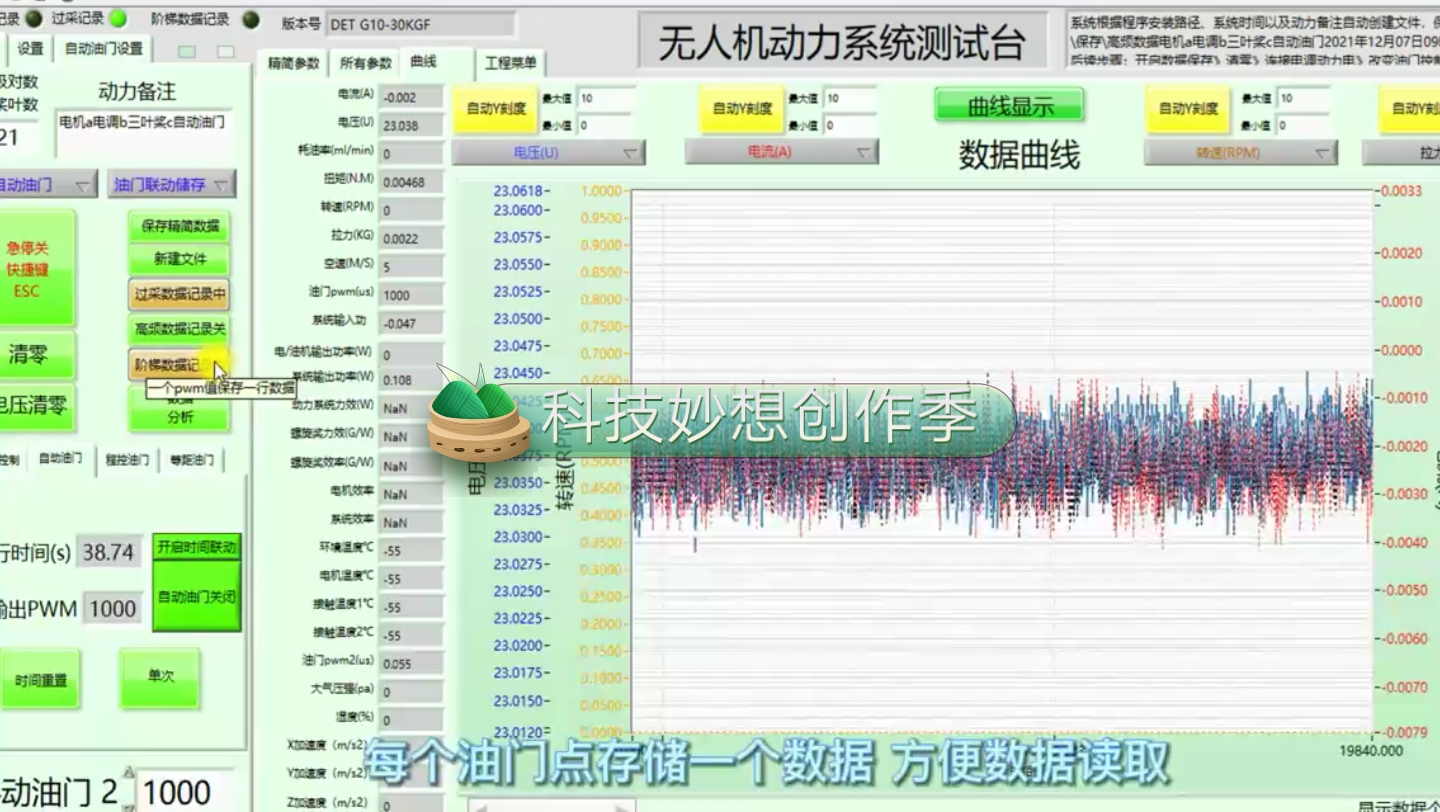The height and width of the screenshot is (812, 1440).
Task: Click the 时间重置 button
Action: point(40,680)
